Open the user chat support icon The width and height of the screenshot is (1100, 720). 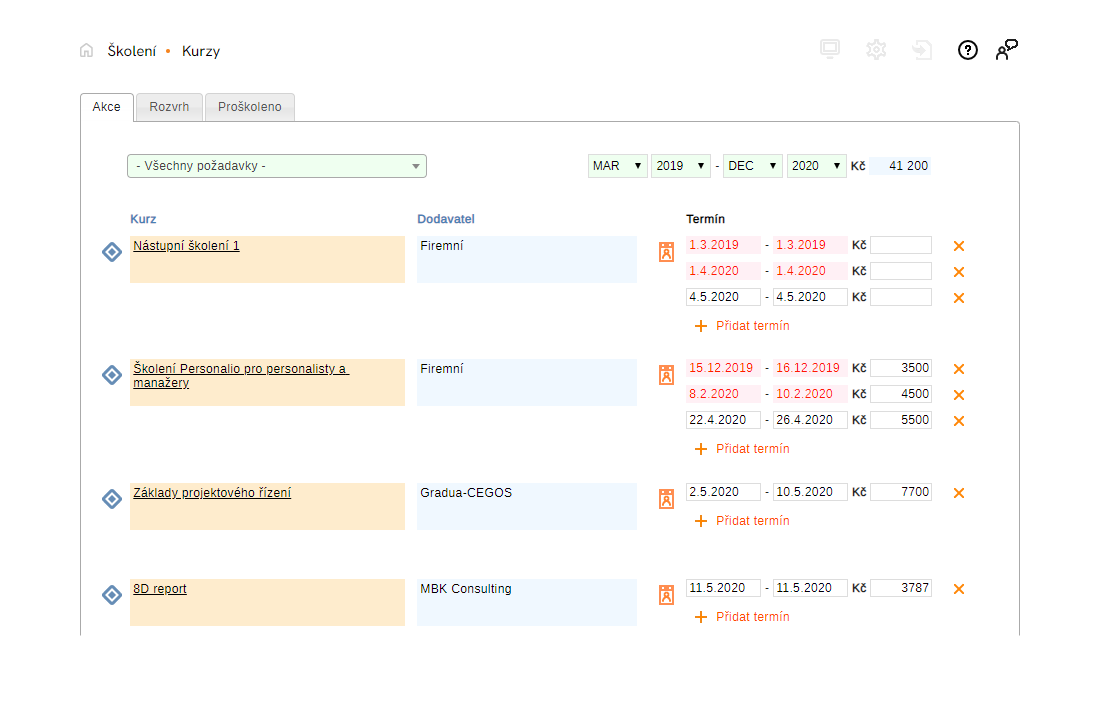(x=1006, y=50)
